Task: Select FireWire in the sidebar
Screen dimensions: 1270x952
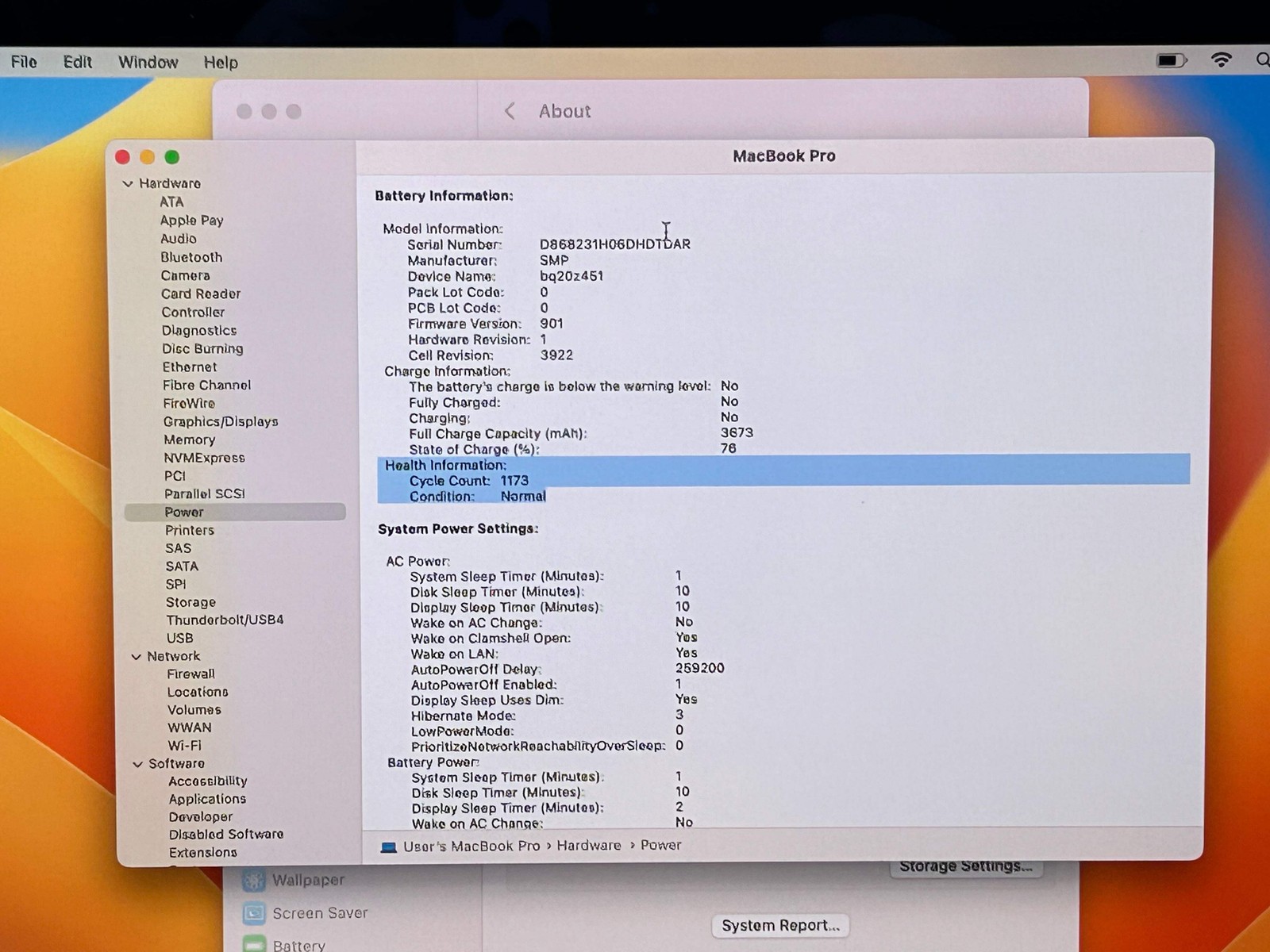Action: 189,403
